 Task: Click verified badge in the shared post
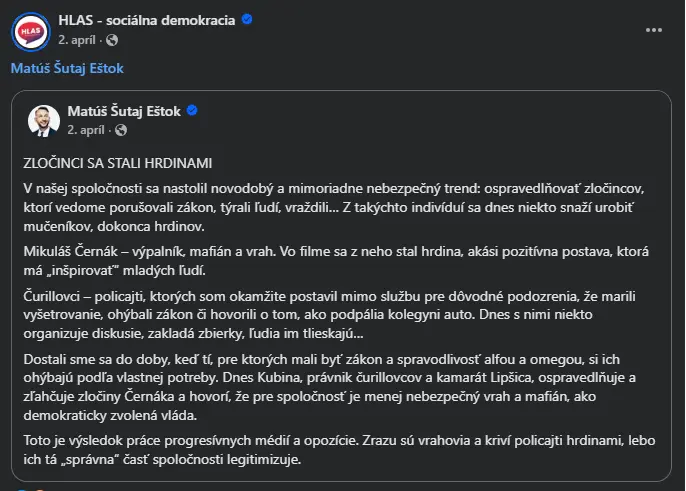click(x=191, y=110)
